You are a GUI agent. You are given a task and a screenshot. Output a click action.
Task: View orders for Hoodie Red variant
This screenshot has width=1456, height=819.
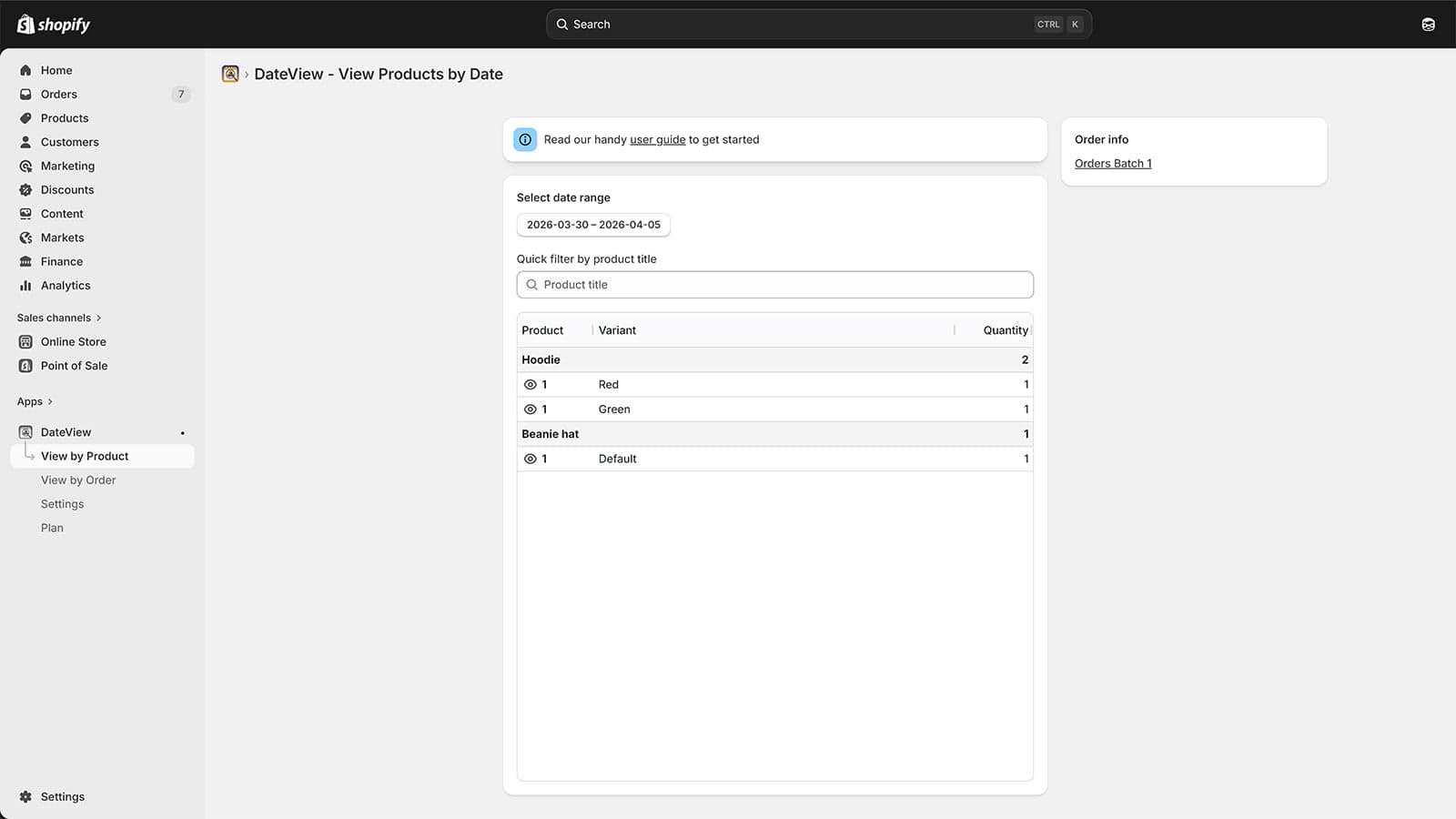pyautogui.click(x=531, y=385)
